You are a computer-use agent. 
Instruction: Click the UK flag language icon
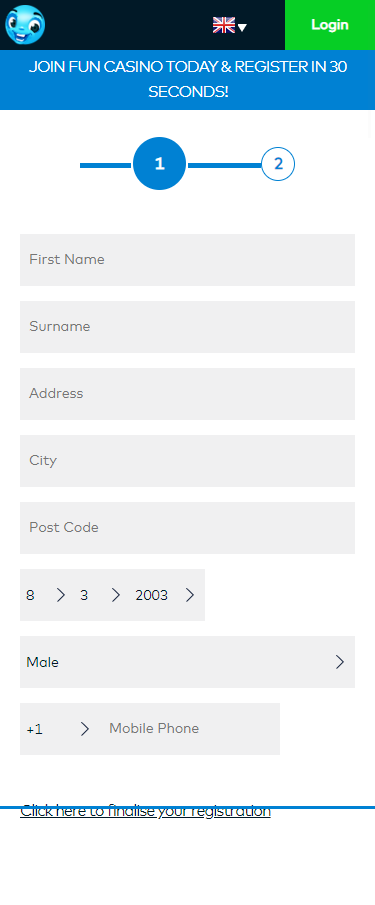[x=224, y=25]
